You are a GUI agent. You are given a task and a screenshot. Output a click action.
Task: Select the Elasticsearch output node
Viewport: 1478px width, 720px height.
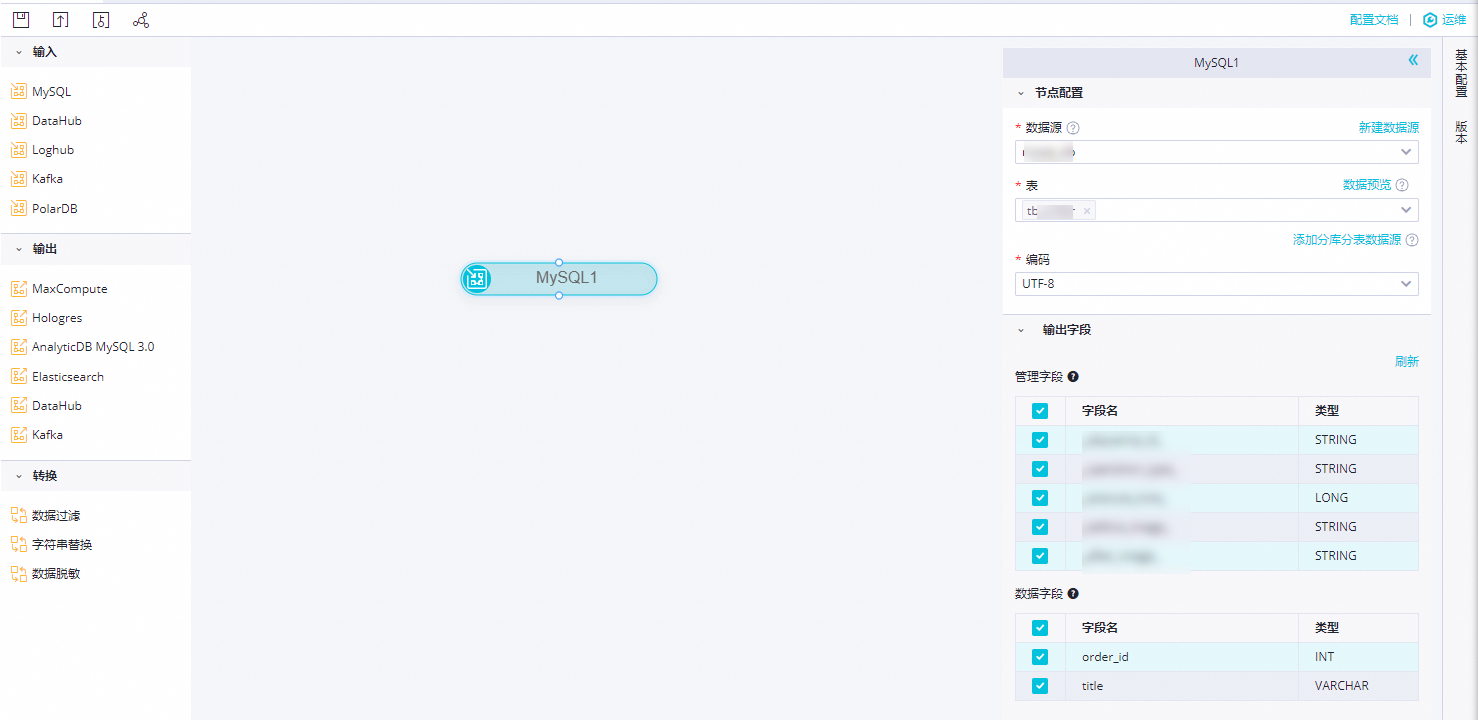tap(57, 376)
